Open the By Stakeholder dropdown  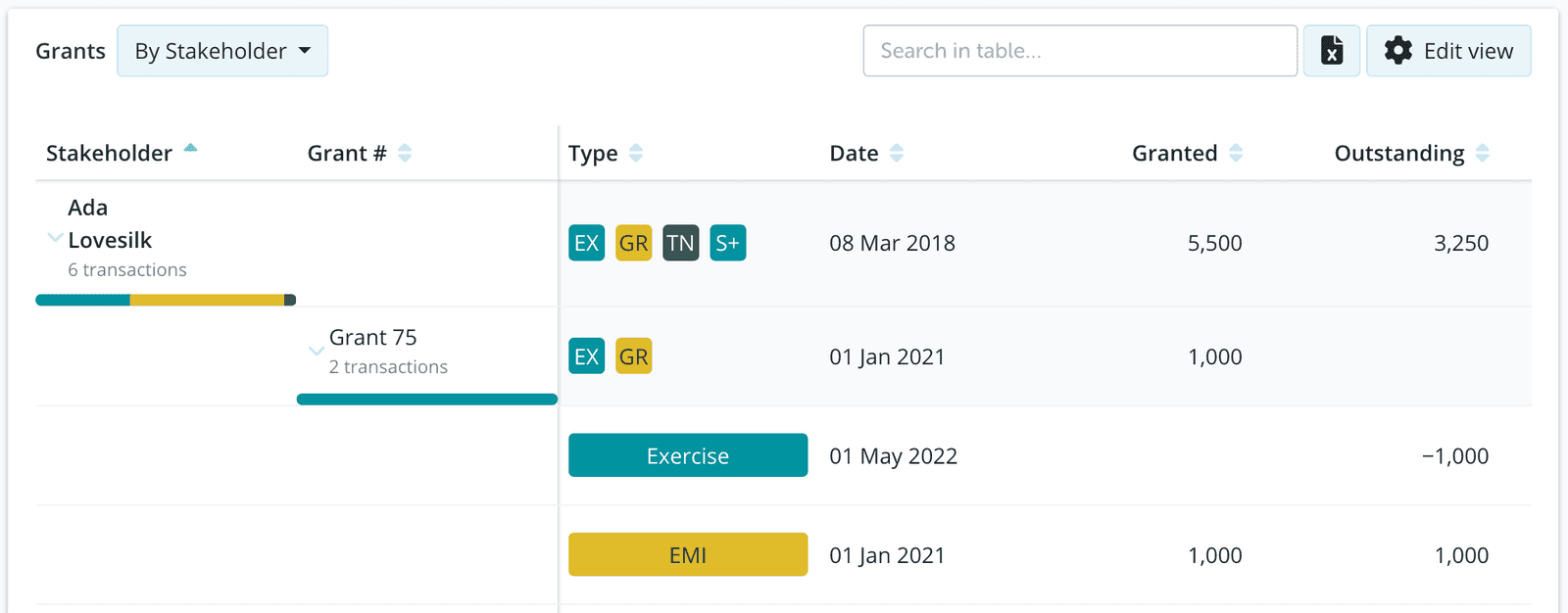coord(222,50)
